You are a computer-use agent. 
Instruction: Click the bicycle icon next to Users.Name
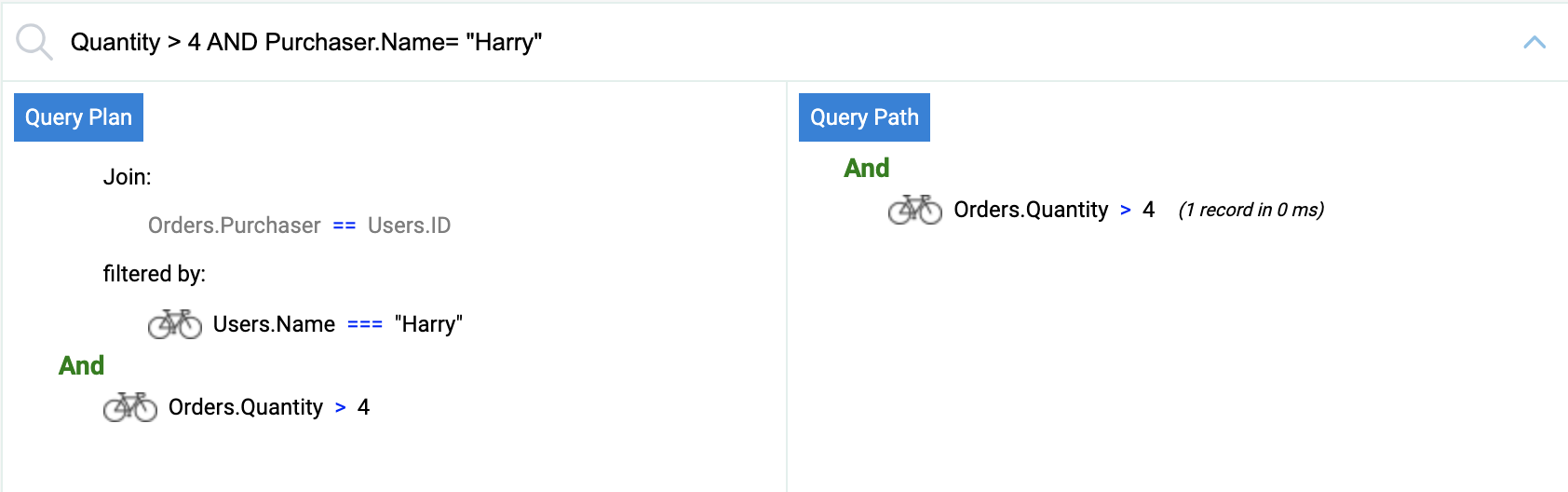tap(175, 324)
